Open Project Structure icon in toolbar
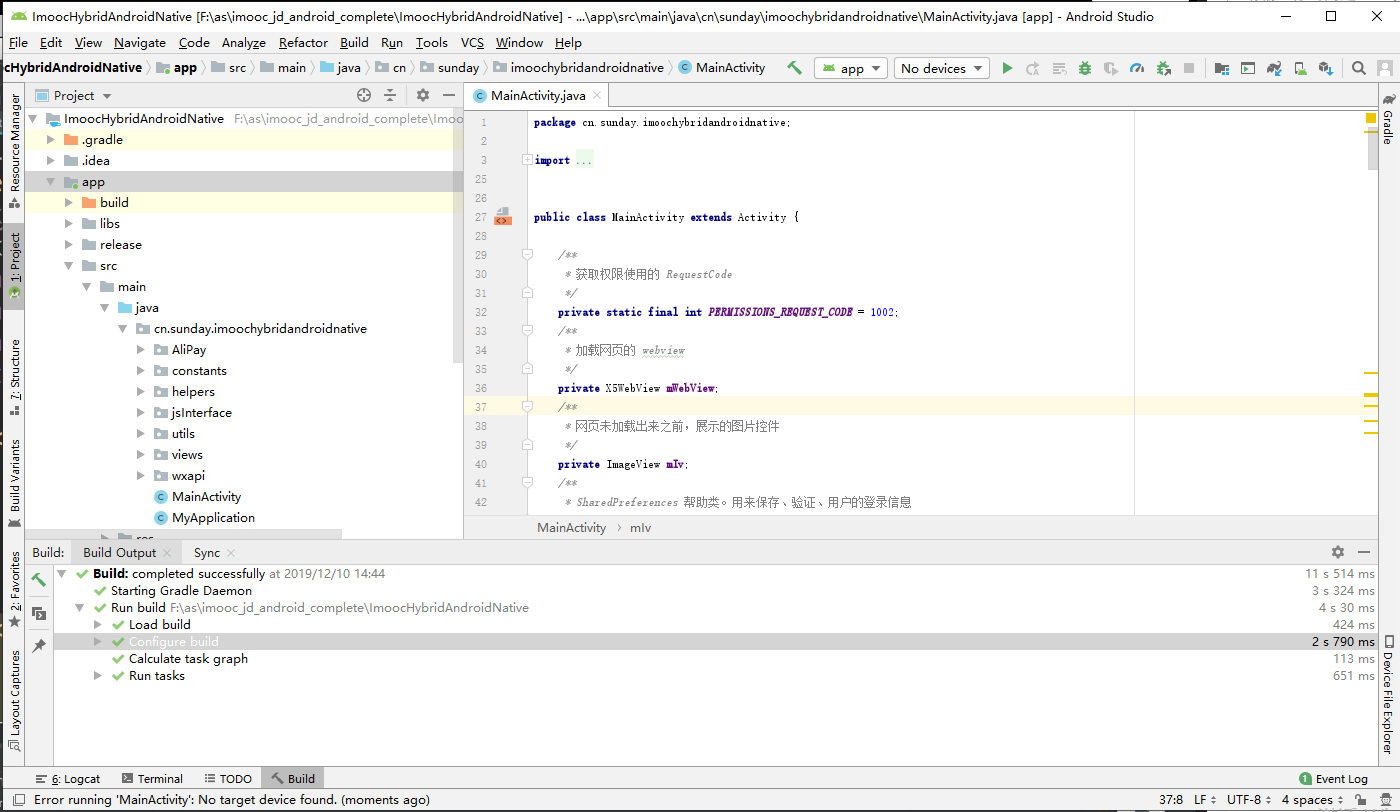 point(1222,68)
